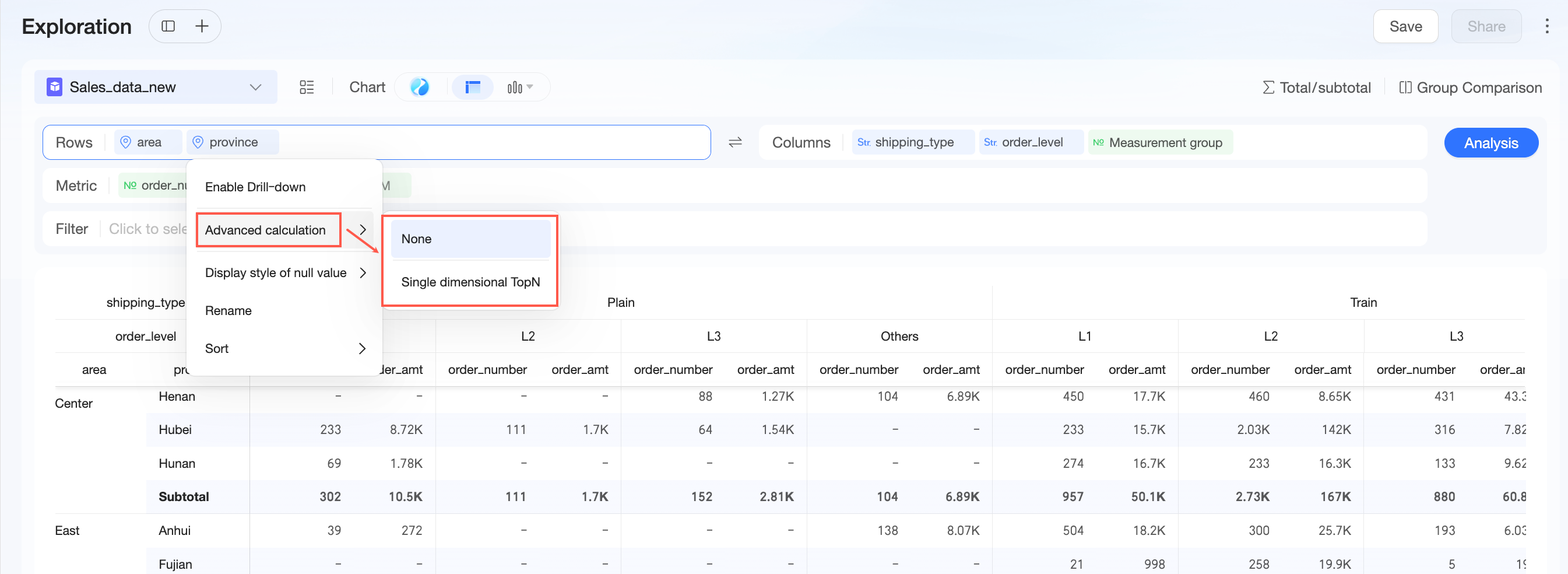The width and height of the screenshot is (1568, 574).
Task: Click the Train shipping type header
Action: [1362, 302]
